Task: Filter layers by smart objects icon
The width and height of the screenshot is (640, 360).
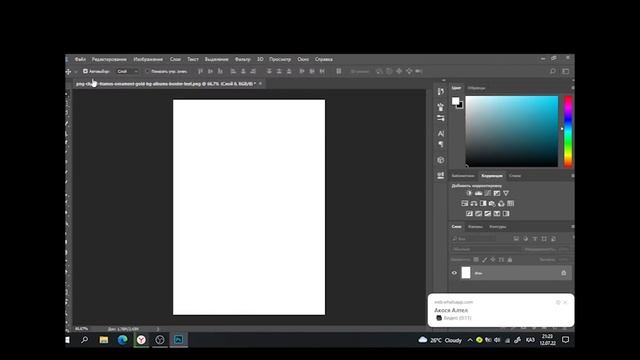Action: (x=553, y=239)
